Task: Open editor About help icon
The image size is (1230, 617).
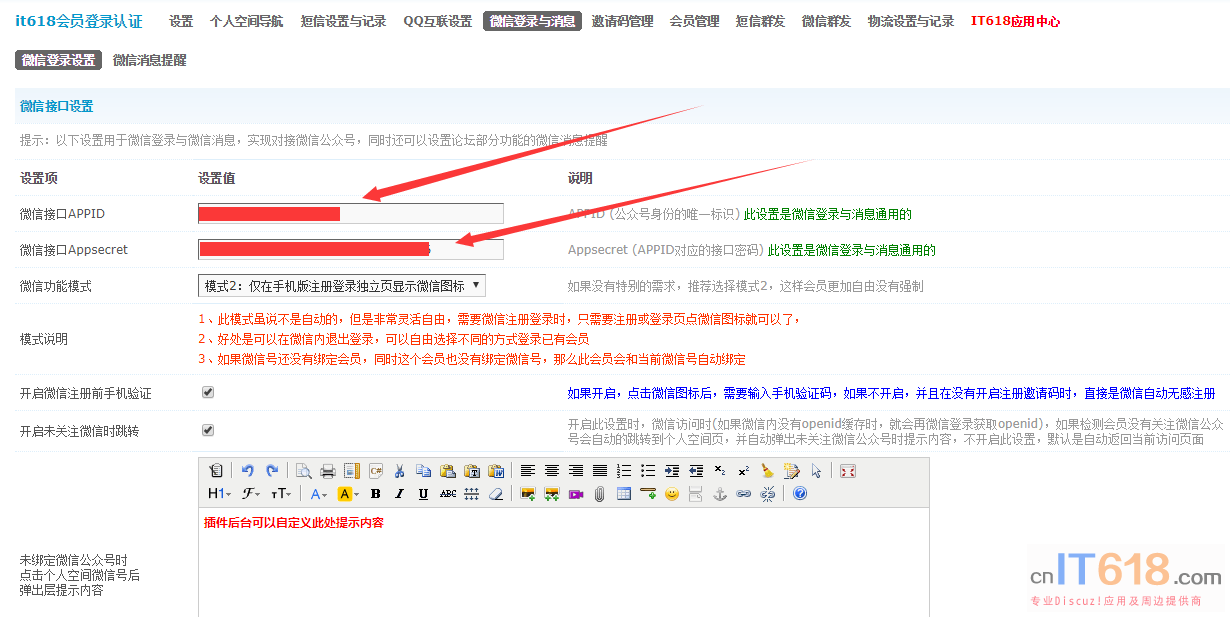Action: (800, 494)
